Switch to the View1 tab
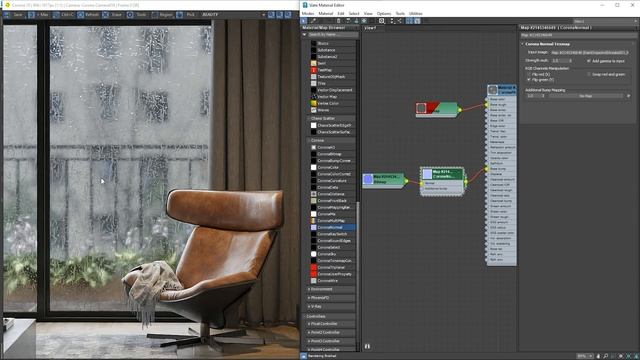Screen dimensions: 640x360 coord(370,28)
